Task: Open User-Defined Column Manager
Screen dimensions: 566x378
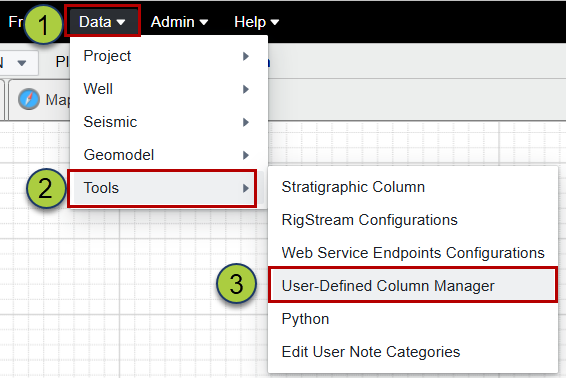Action: coord(413,286)
